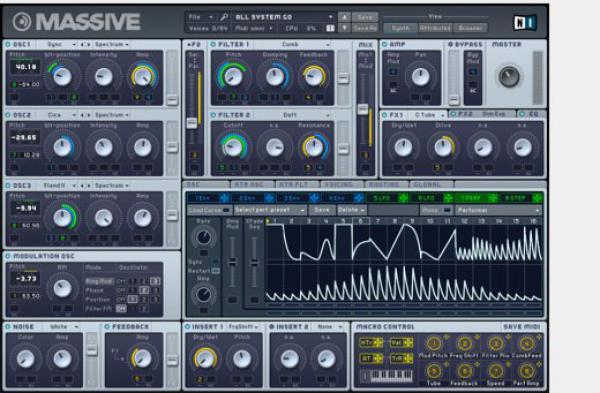600x393 pixels.
Task: Switch to the Voicing tab
Action: pos(339,184)
